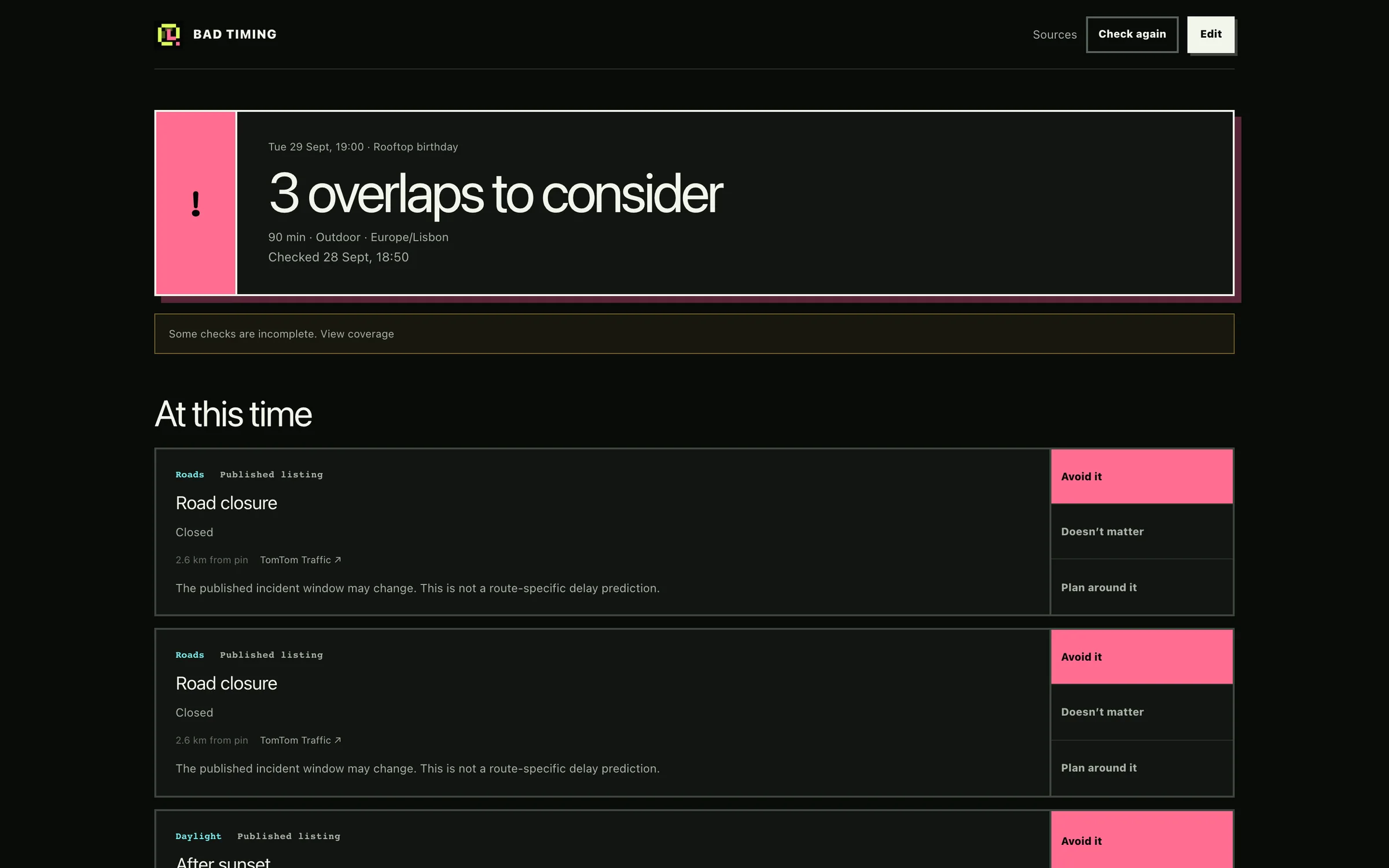Click 'Closed' status in the first card

click(194, 532)
